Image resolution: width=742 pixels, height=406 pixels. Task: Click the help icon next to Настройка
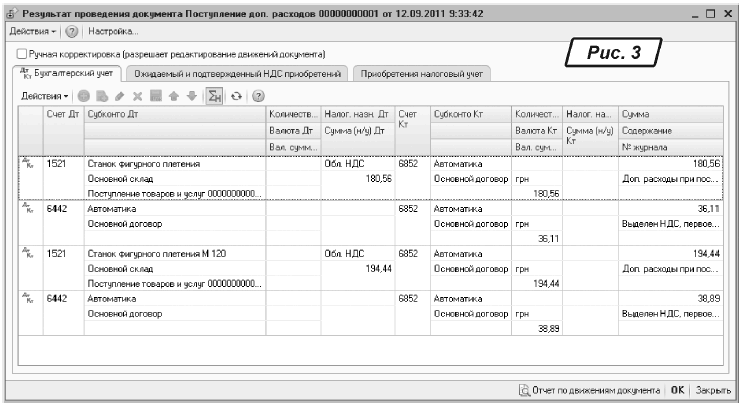pyautogui.click(x=70, y=34)
